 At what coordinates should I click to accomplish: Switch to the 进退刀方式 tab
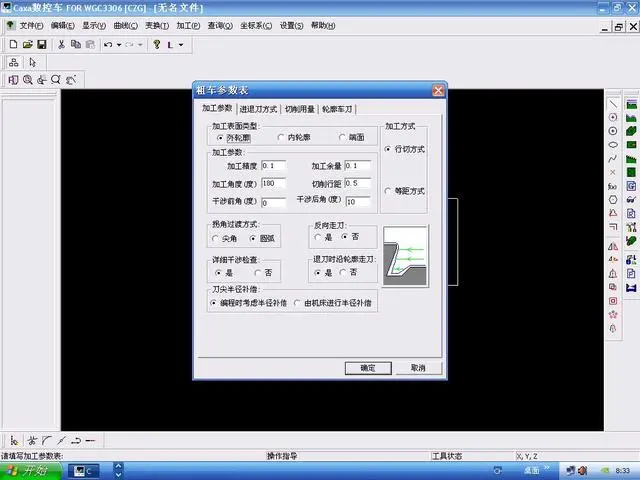click(x=258, y=109)
